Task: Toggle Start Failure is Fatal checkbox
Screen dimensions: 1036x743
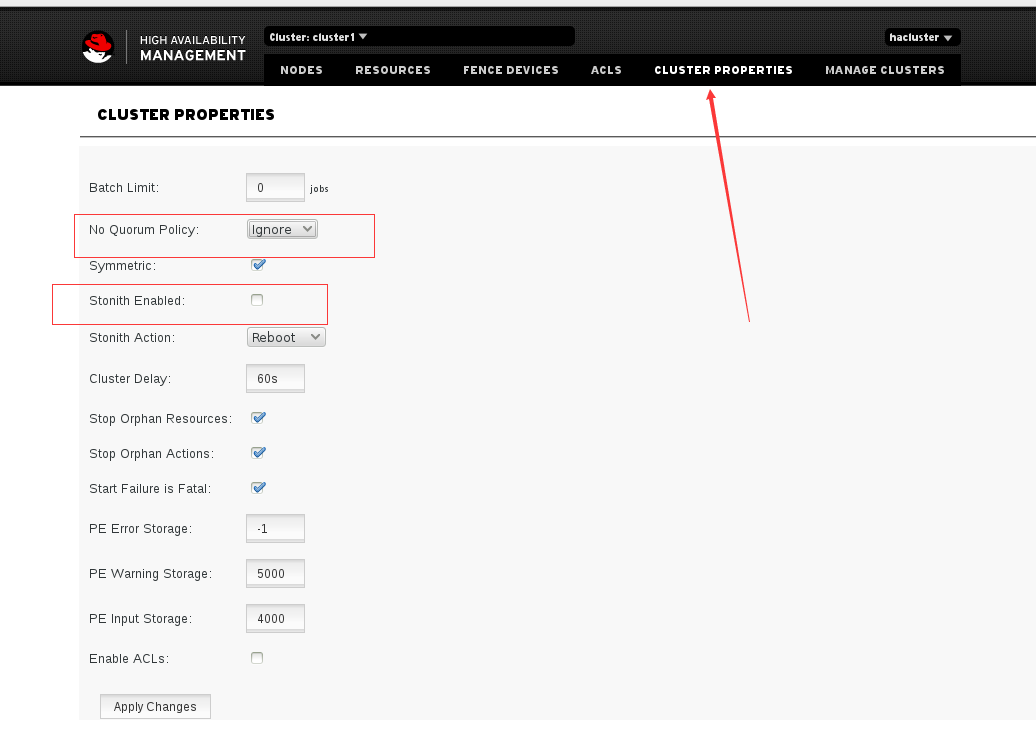Action: point(258,488)
